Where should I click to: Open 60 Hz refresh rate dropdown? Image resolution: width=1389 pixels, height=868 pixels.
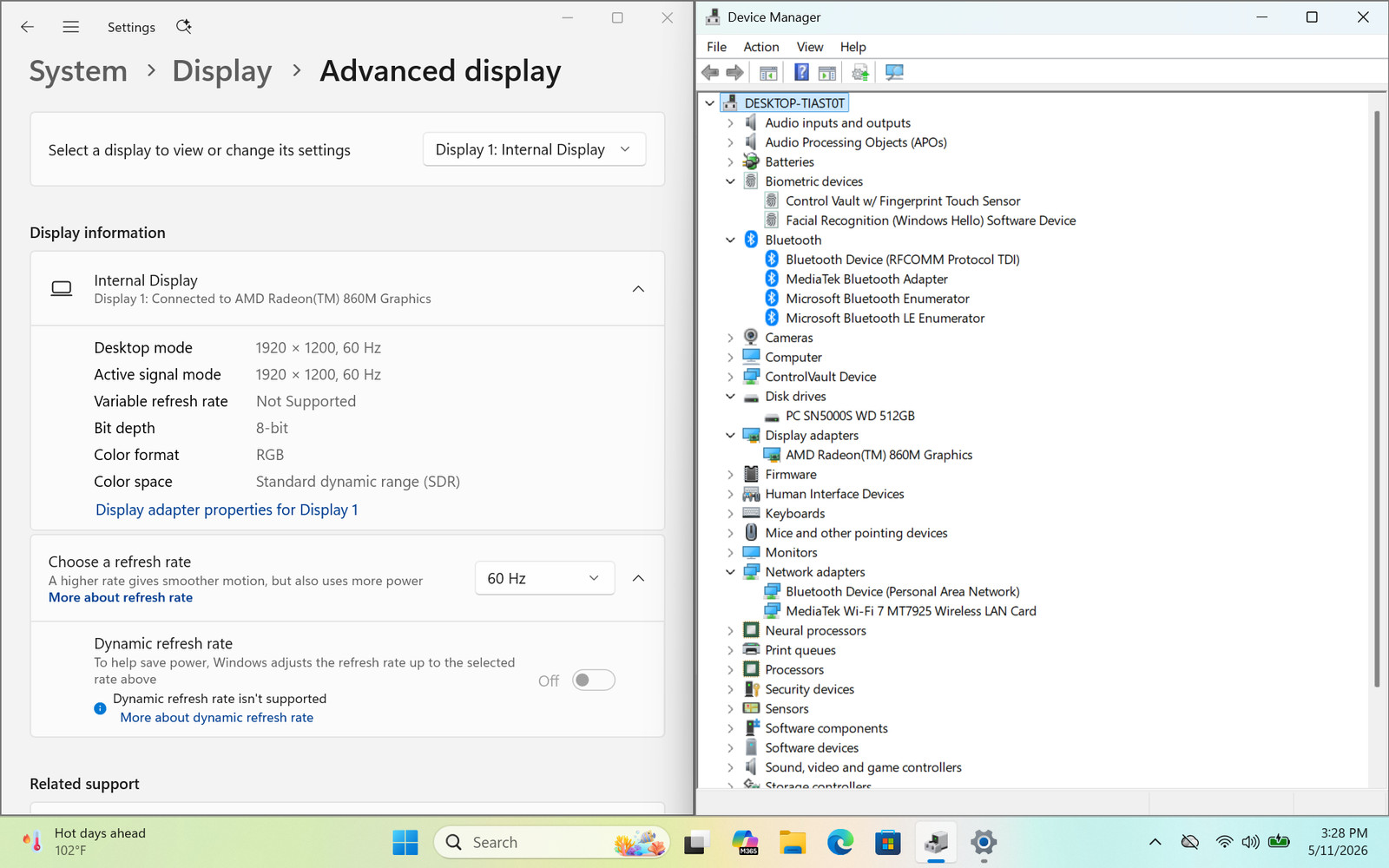pos(544,578)
